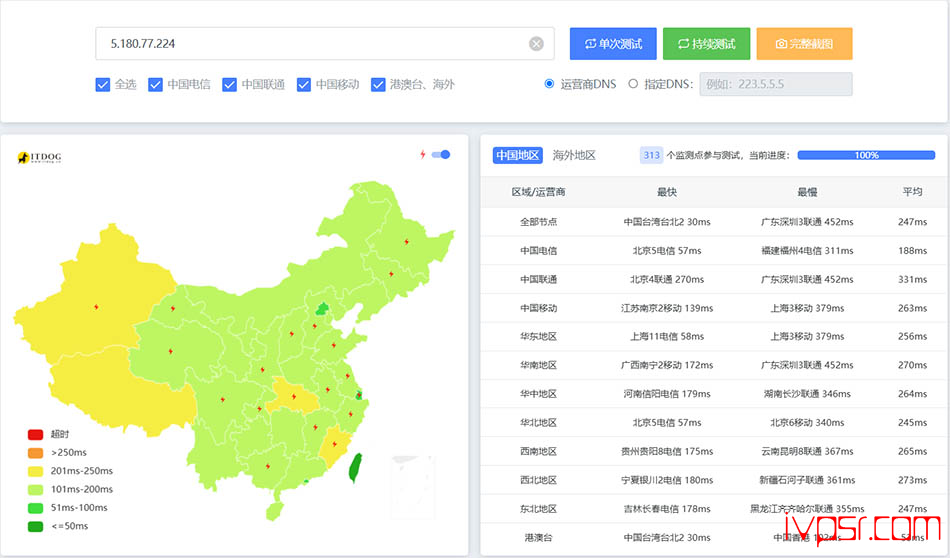This screenshot has width=950, height=558.
Task: Select the 中国电信 table row label
Action: 538,251
